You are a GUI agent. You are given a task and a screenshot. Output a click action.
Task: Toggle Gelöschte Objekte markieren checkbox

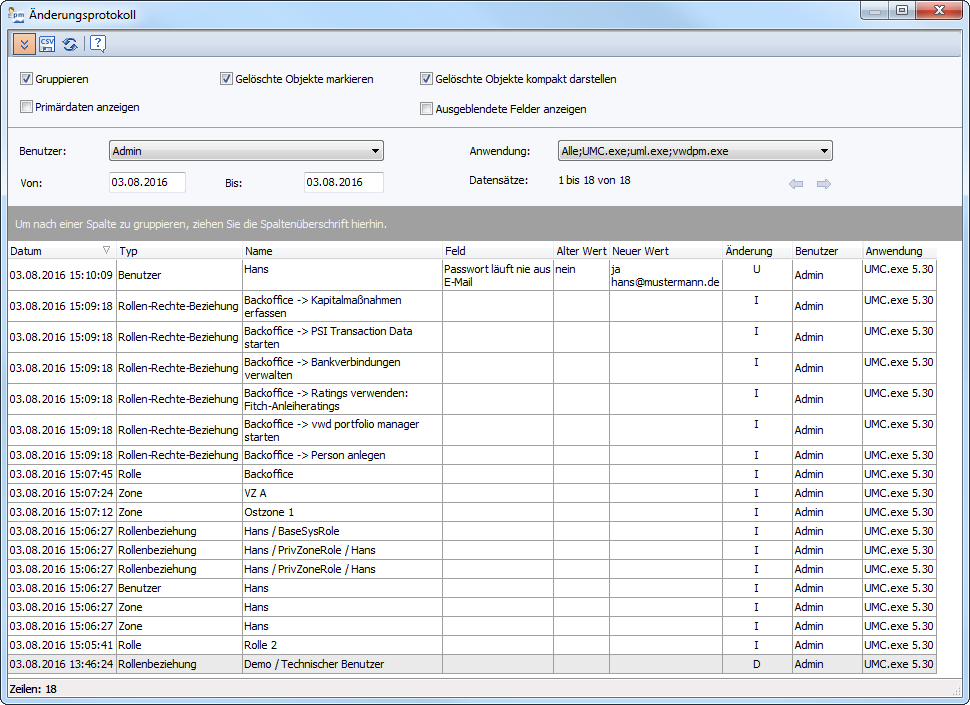pos(226,79)
